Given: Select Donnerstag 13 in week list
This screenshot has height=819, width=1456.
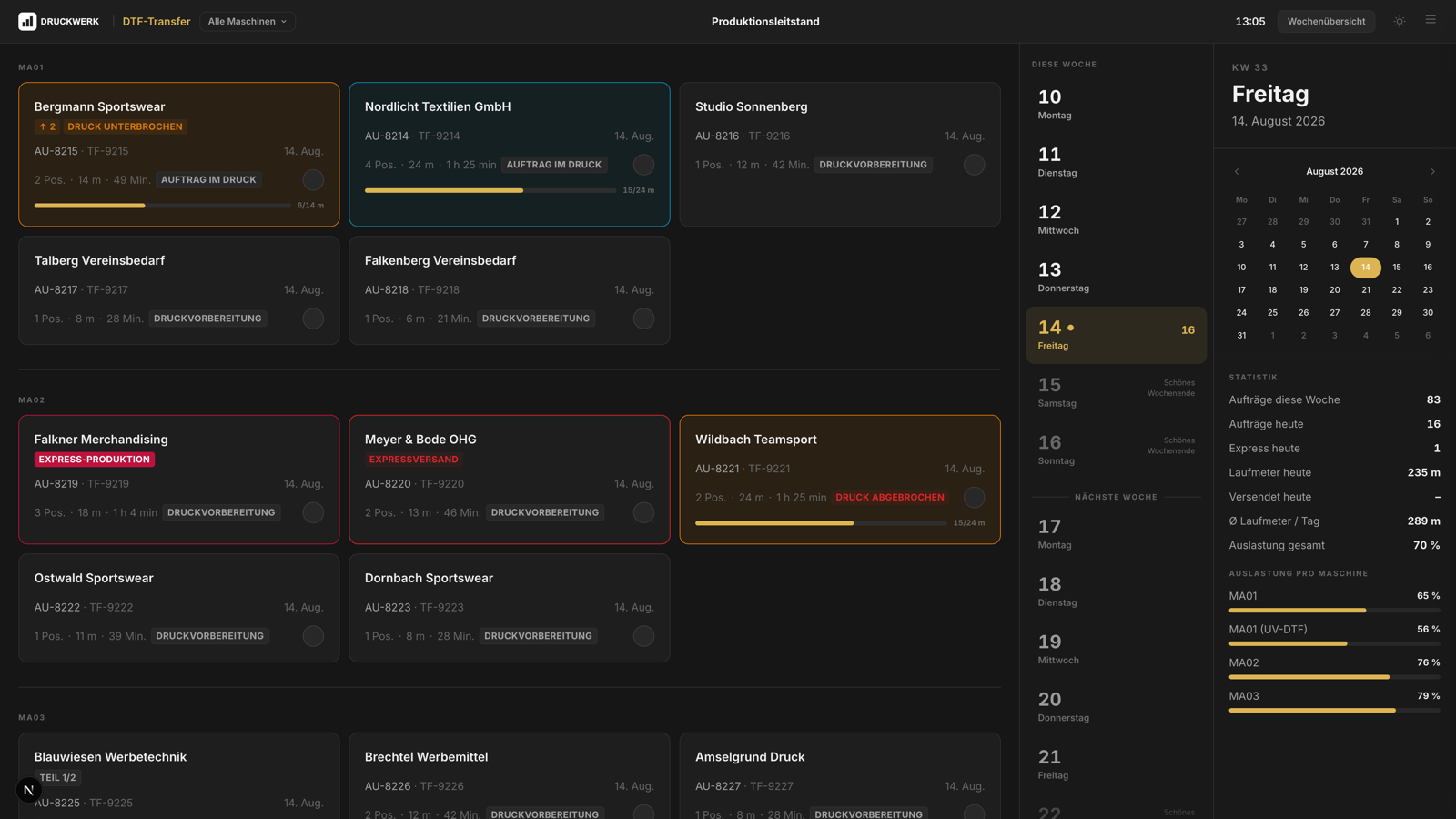Looking at the screenshot, I should tap(1116, 278).
